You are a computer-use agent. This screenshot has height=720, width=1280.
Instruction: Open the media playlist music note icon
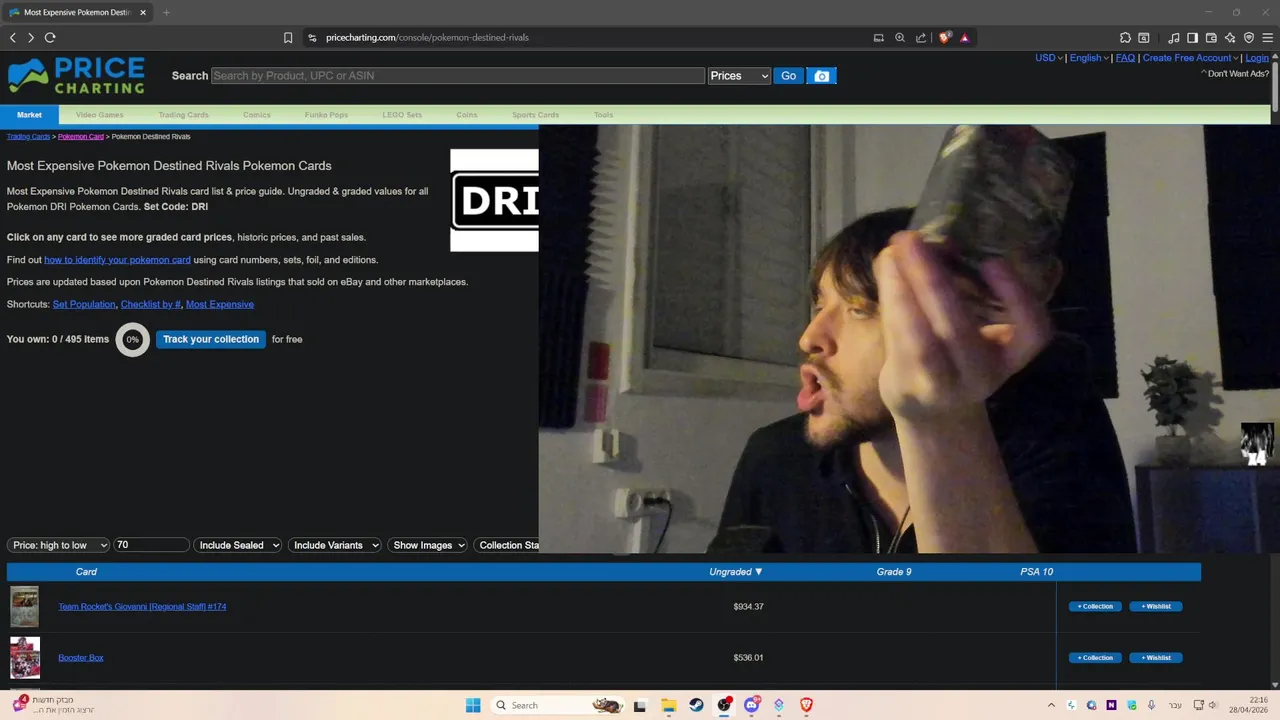(1174, 38)
